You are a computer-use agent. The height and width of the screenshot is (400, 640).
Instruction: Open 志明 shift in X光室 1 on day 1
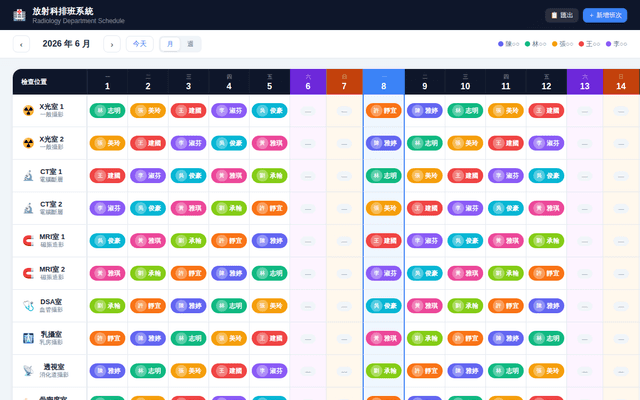click(107, 111)
